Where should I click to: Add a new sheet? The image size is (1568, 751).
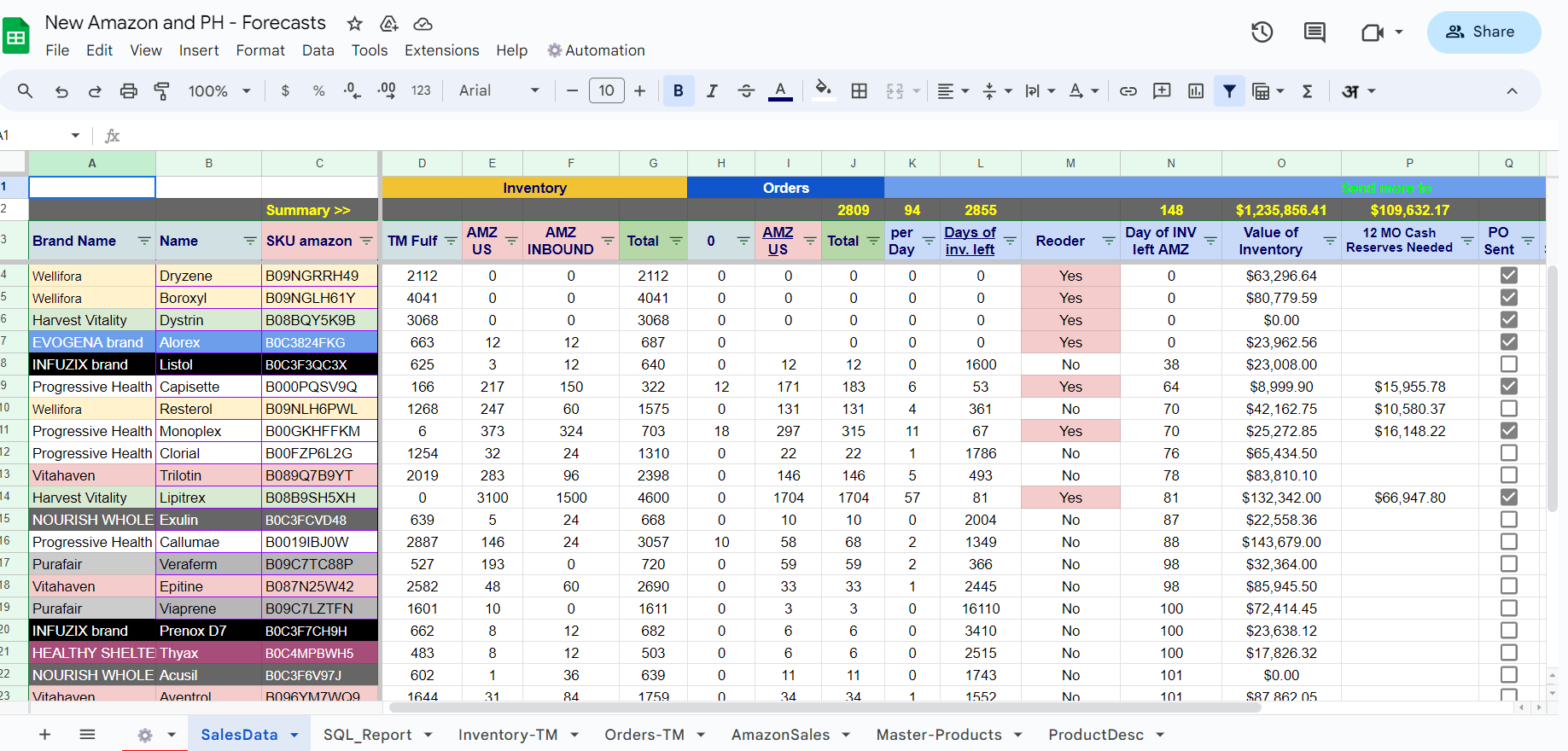45,734
